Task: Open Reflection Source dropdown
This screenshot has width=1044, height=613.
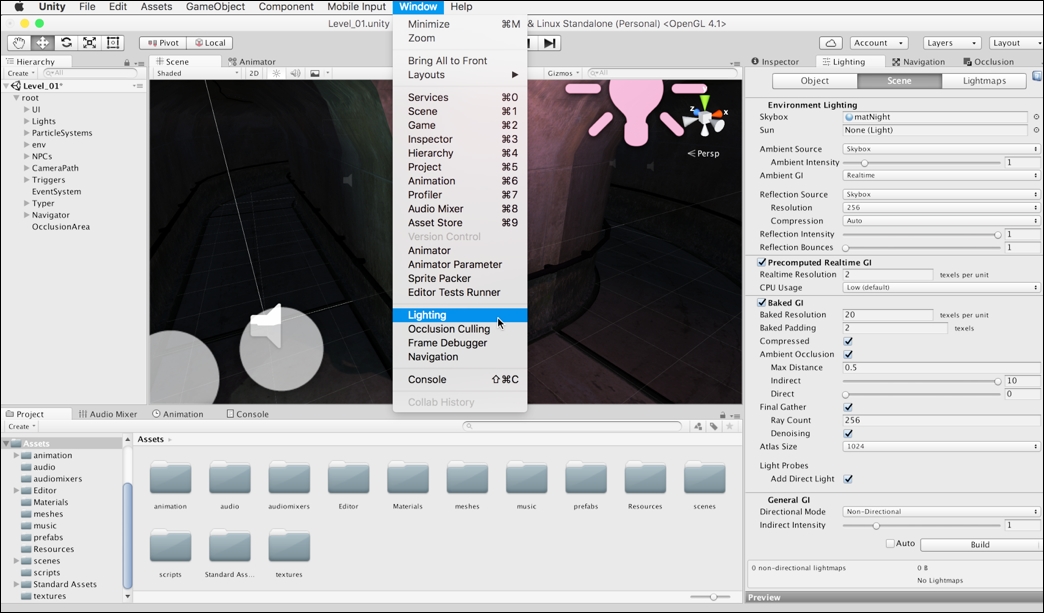Action: 941,194
